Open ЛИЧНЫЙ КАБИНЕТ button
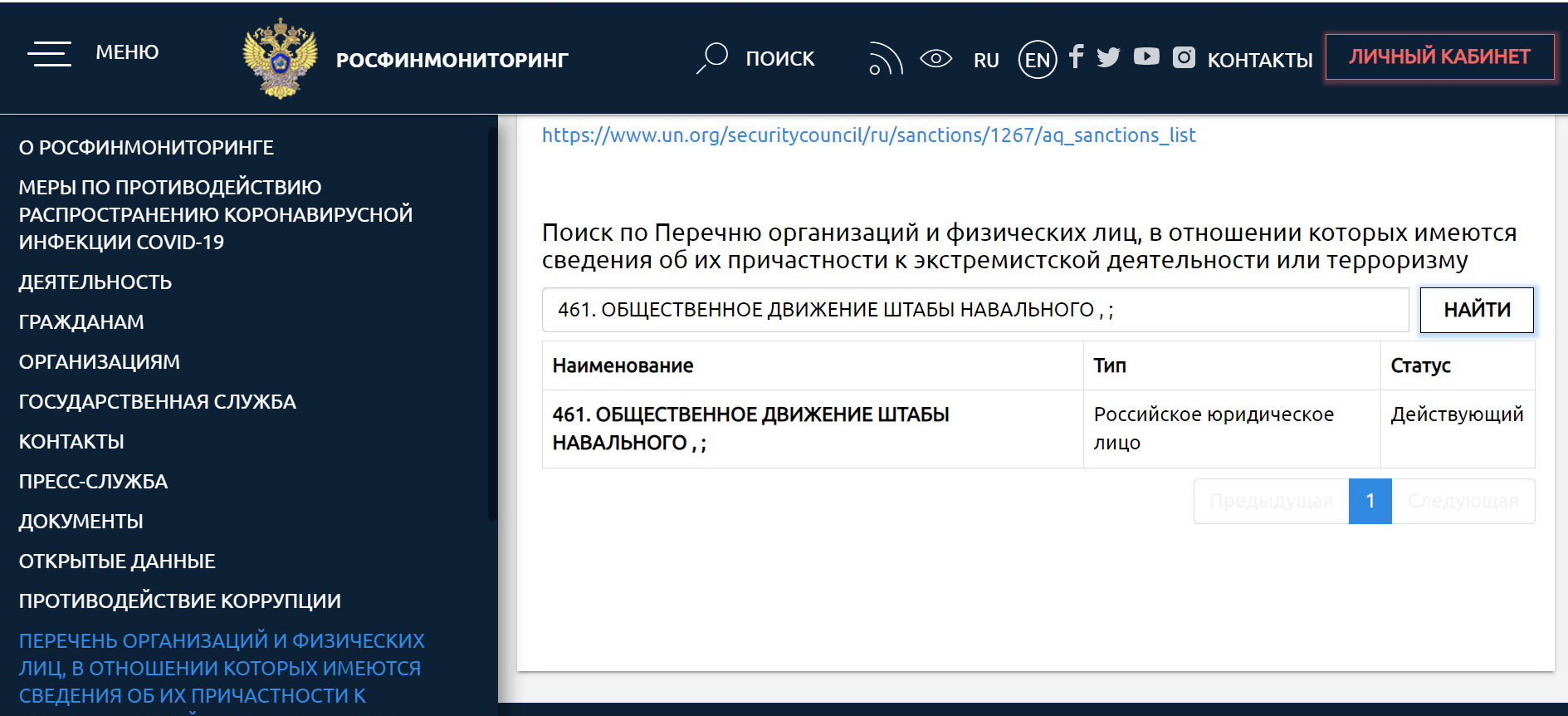This screenshot has width=1568, height=716. [x=1439, y=56]
